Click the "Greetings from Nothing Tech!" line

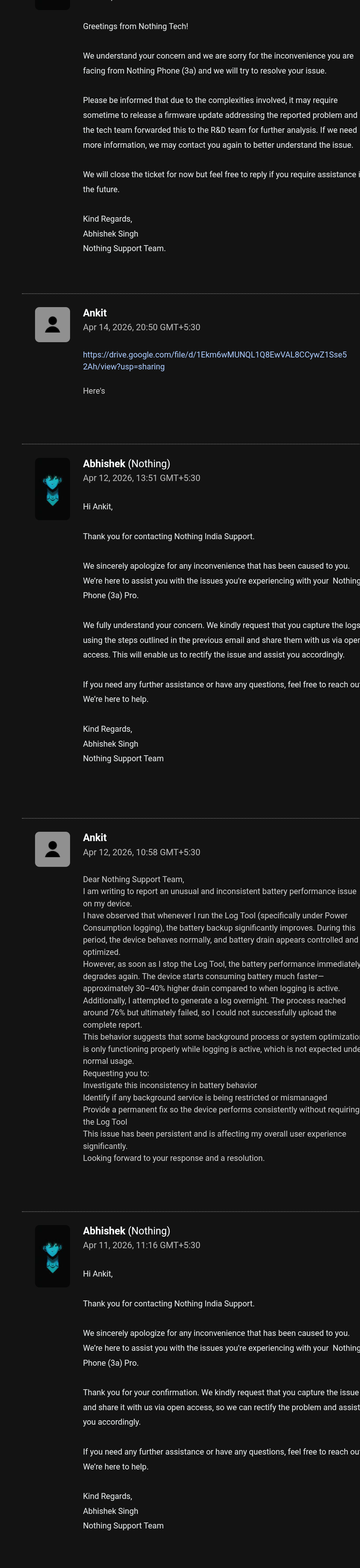[x=135, y=26]
